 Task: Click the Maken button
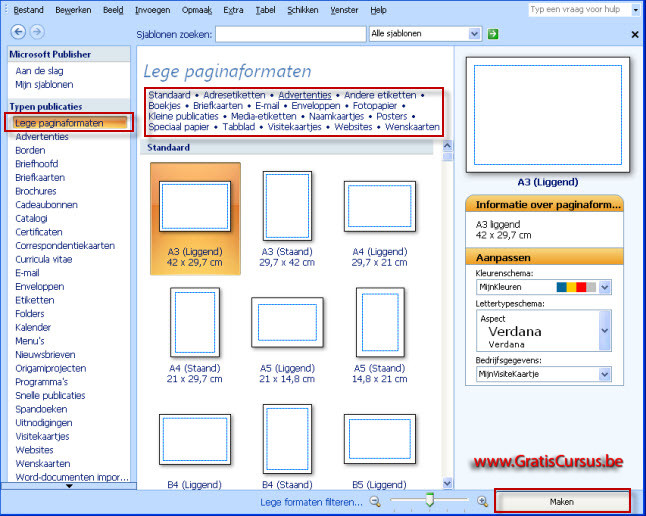click(562, 502)
